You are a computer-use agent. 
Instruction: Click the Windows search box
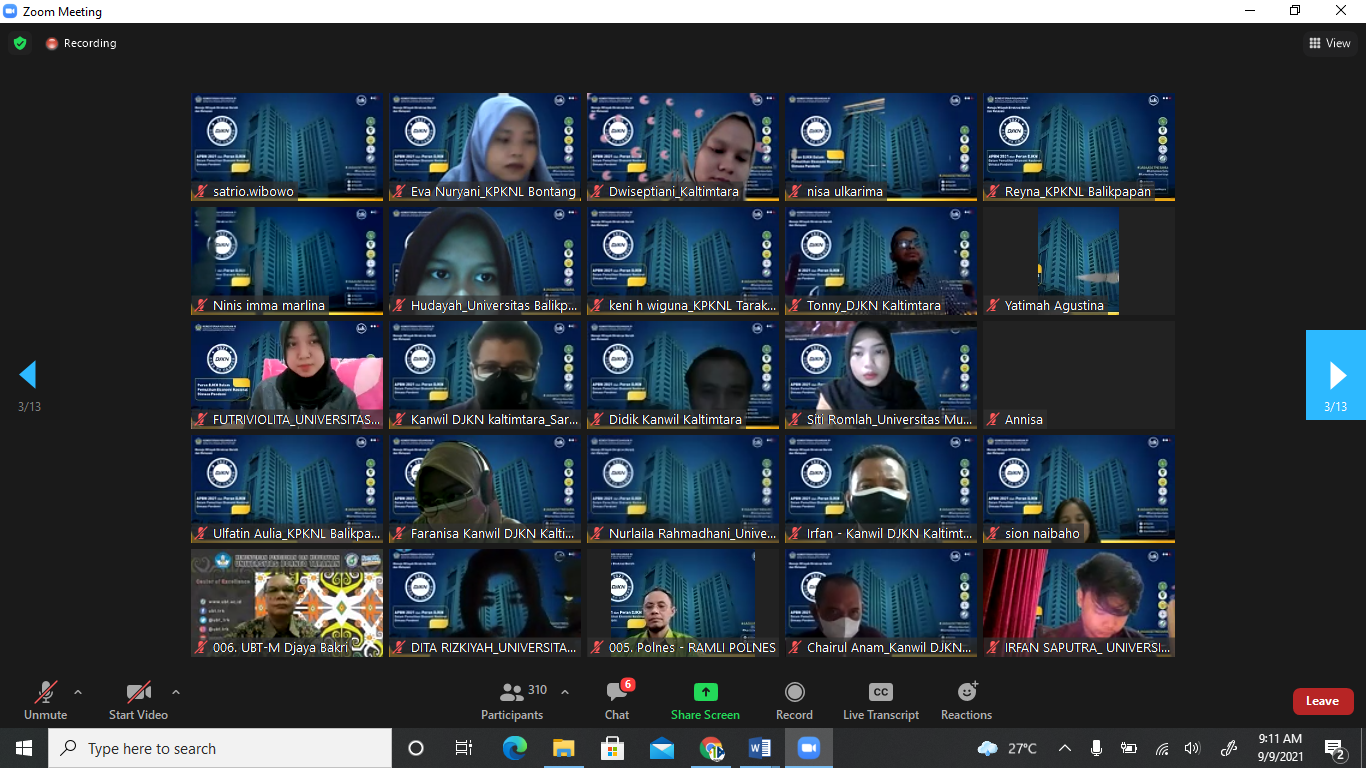(220, 748)
